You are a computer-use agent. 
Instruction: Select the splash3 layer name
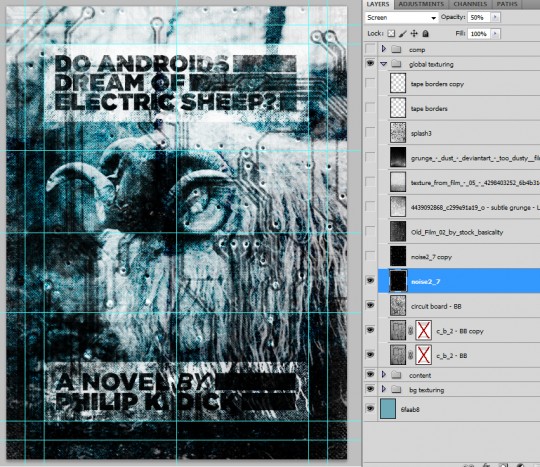421,133
